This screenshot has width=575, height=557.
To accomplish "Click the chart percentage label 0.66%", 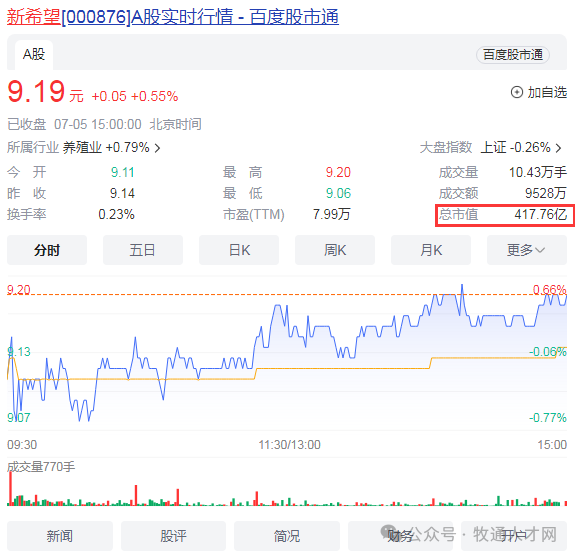I will (x=550, y=290).
